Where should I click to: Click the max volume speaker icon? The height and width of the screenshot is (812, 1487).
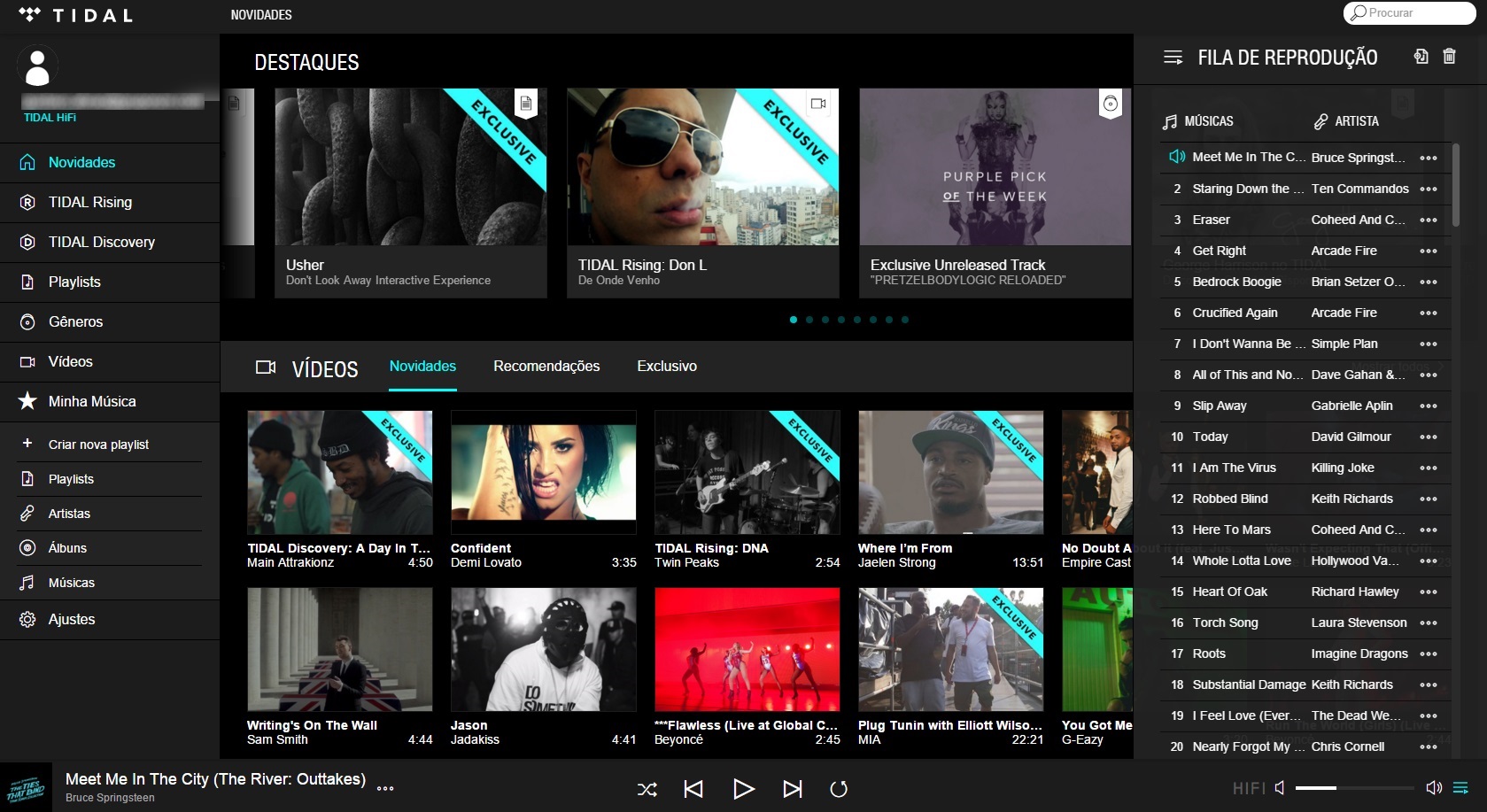click(x=1434, y=787)
